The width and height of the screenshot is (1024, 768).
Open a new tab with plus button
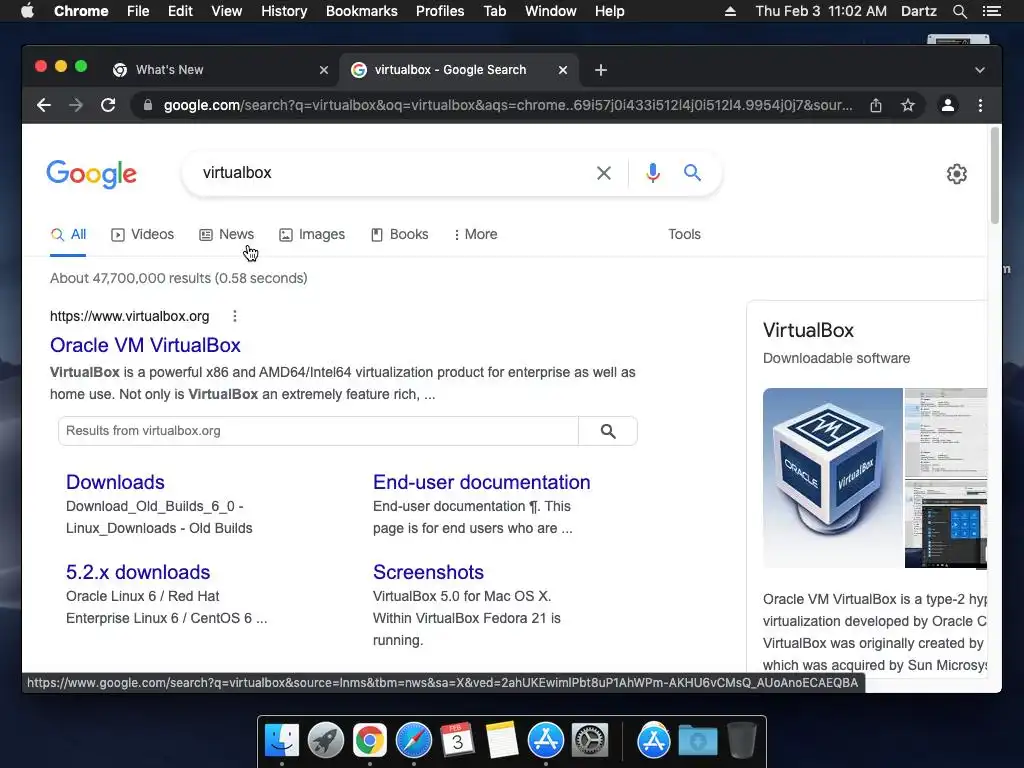[601, 70]
